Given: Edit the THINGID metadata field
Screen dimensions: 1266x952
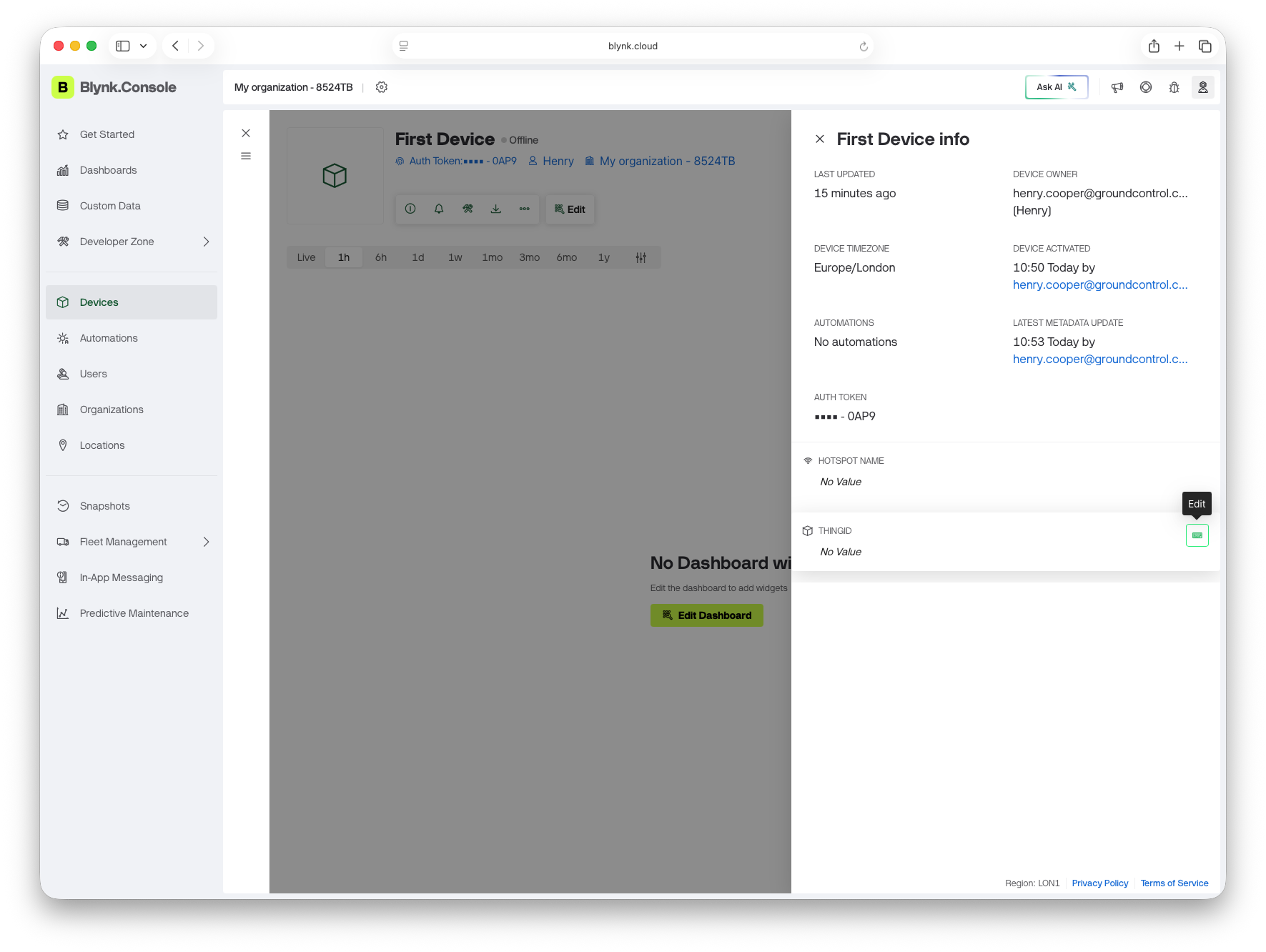Looking at the screenshot, I should (1197, 535).
